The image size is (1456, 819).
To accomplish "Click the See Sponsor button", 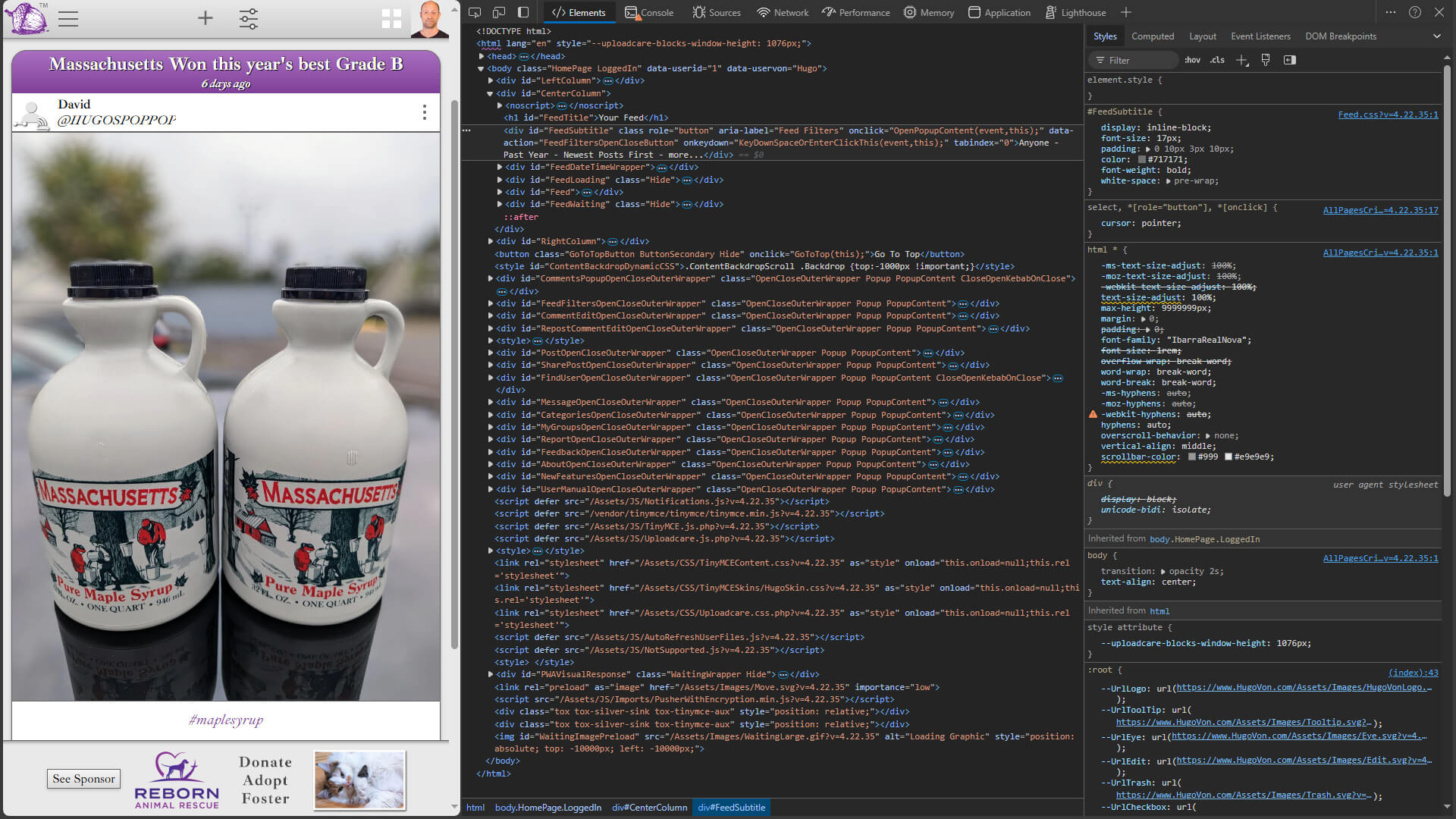I will tap(83, 779).
